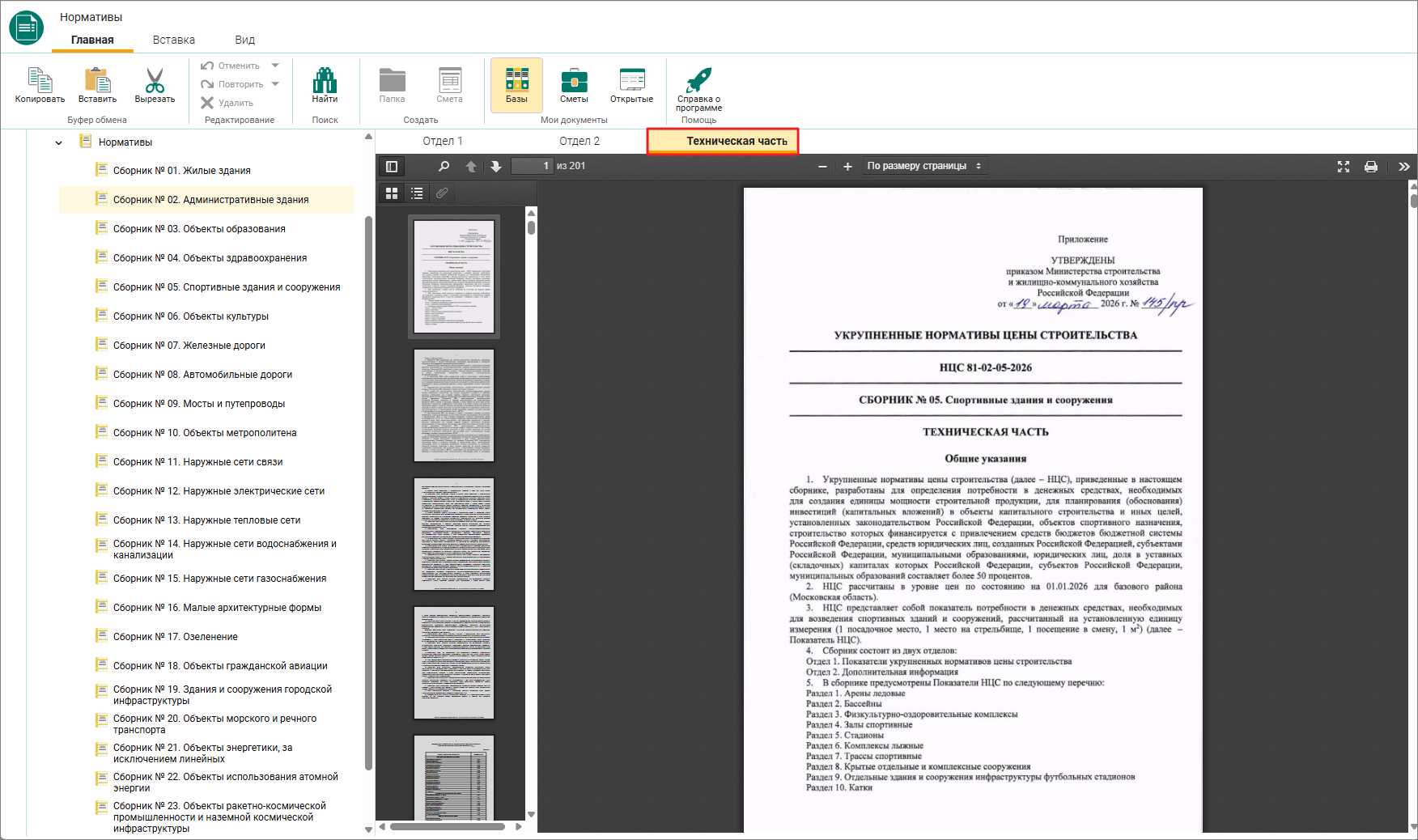The height and width of the screenshot is (840, 1418).
Task: Switch to the Вставка ribbon tab
Action: (x=174, y=40)
